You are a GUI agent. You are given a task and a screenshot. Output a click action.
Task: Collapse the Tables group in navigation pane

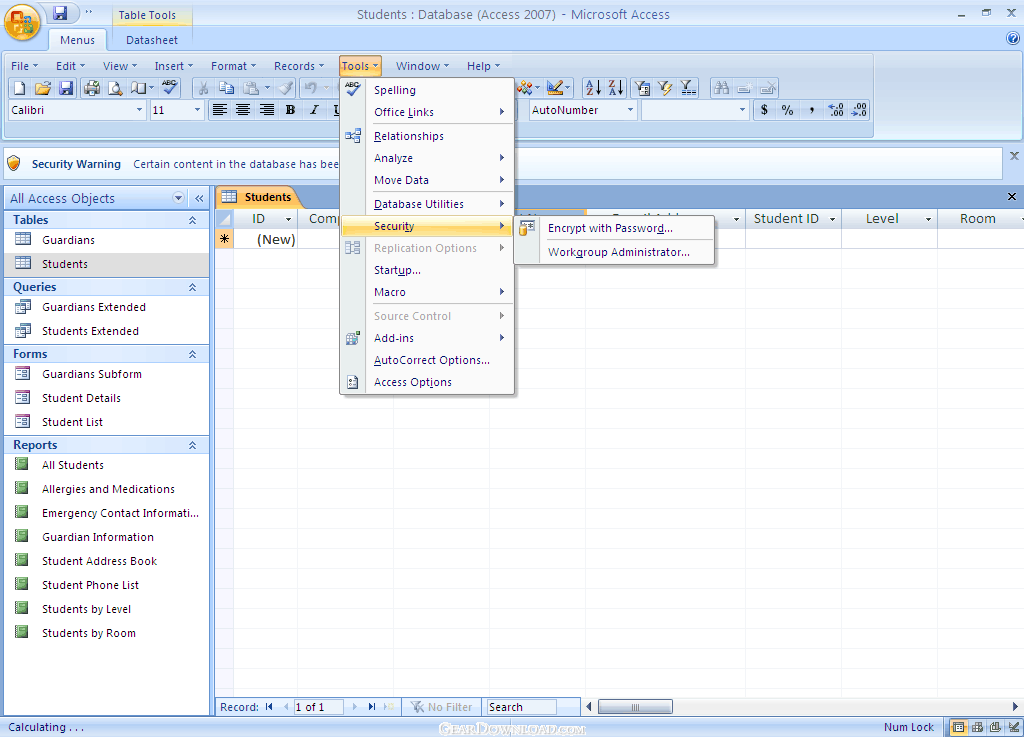193,220
